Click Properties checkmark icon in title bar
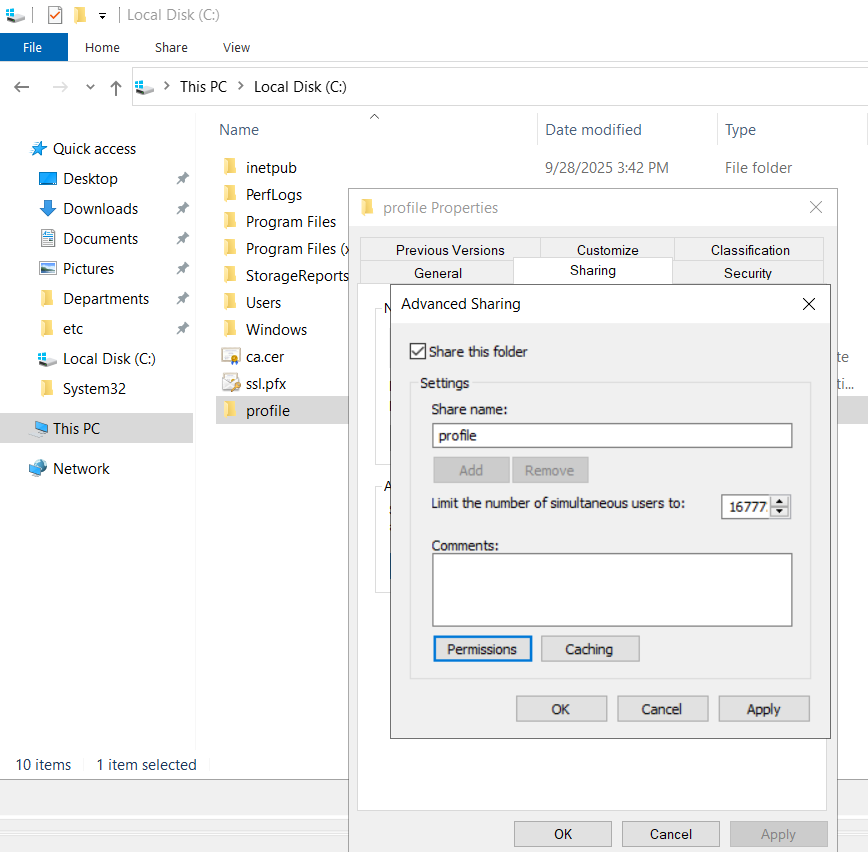The height and width of the screenshot is (852, 868). tap(55, 15)
